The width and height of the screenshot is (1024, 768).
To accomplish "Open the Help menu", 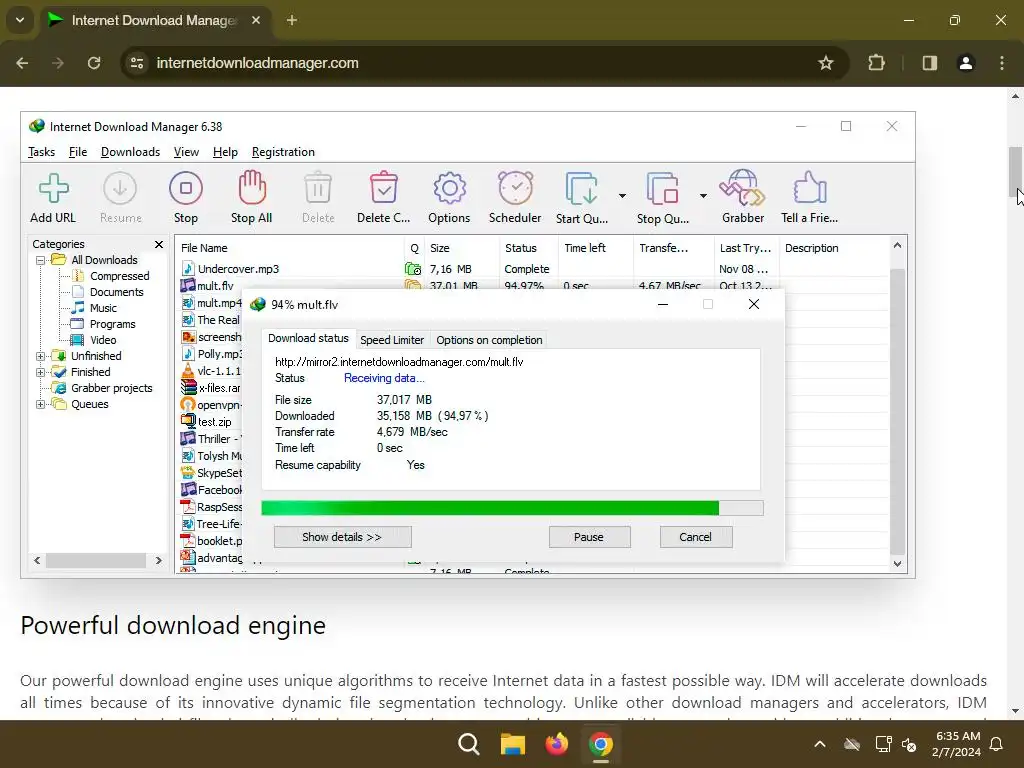I will pos(225,152).
